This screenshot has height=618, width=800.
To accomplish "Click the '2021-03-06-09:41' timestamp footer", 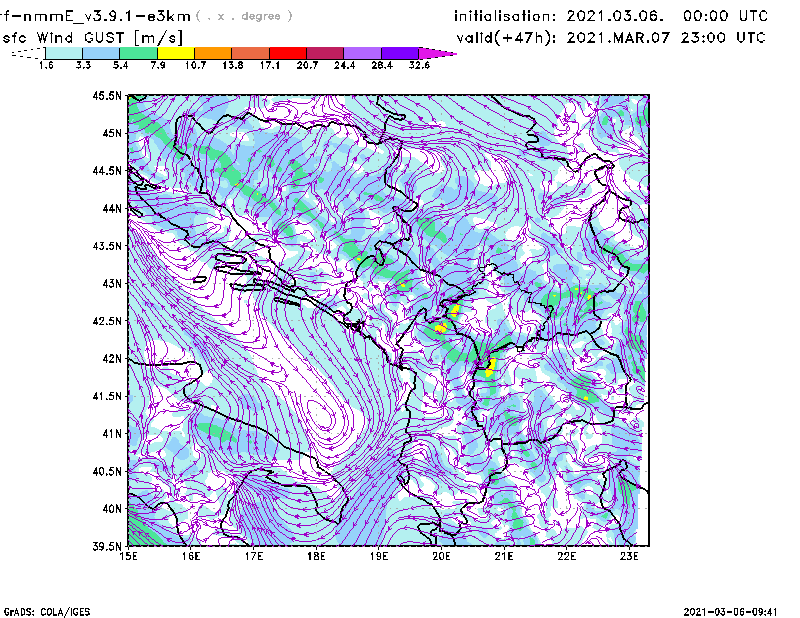I will click(730, 612).
